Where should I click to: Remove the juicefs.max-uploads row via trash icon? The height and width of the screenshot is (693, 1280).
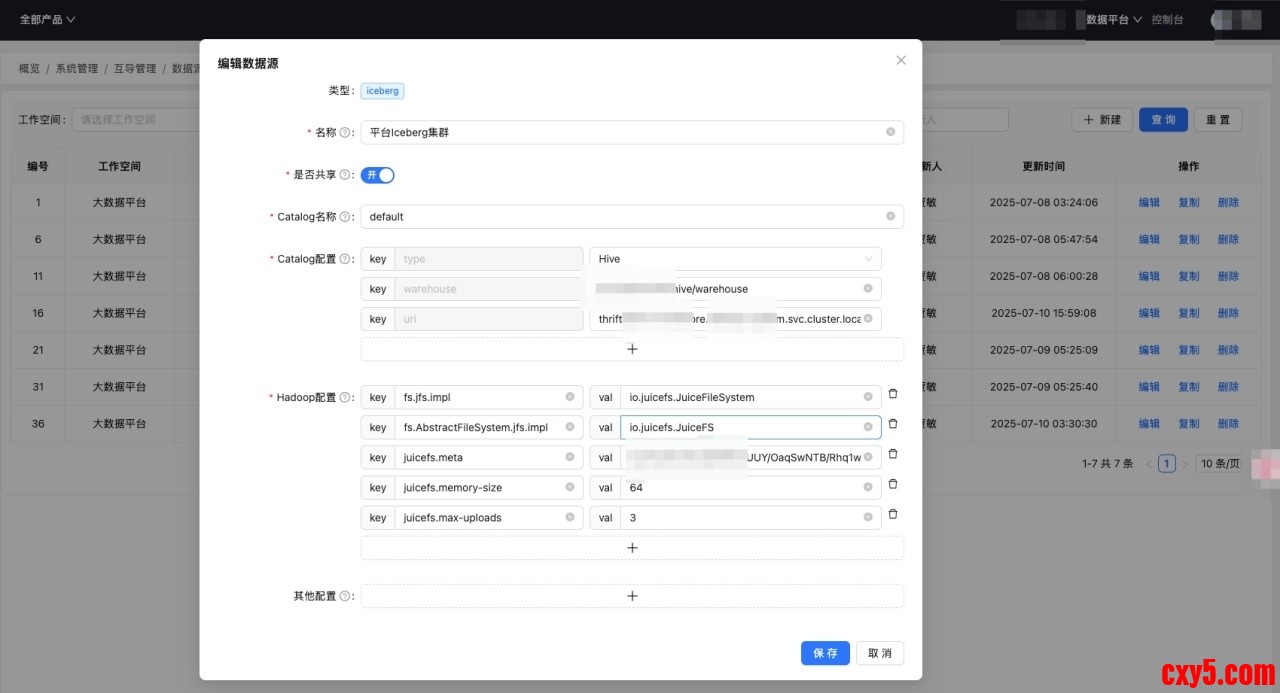coord(893,514)
